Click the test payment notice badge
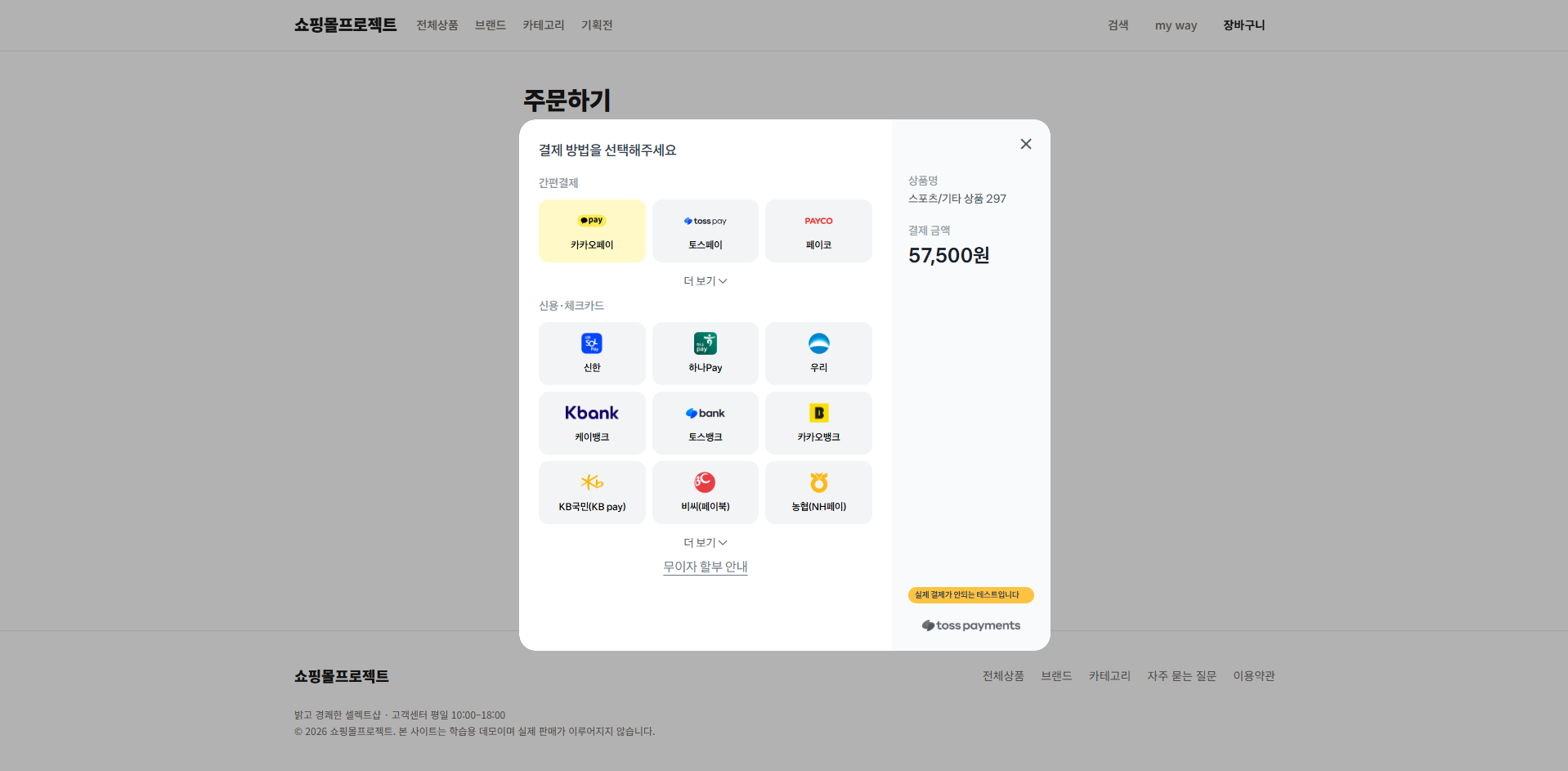This screenshot has height=771, width=1568. [x=970, y=595]
